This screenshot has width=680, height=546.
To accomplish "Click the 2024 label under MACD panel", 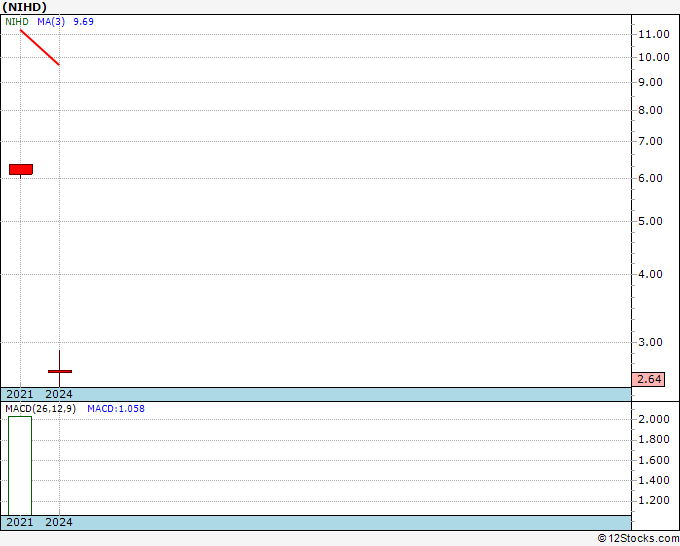I will (x=59, y=522).
